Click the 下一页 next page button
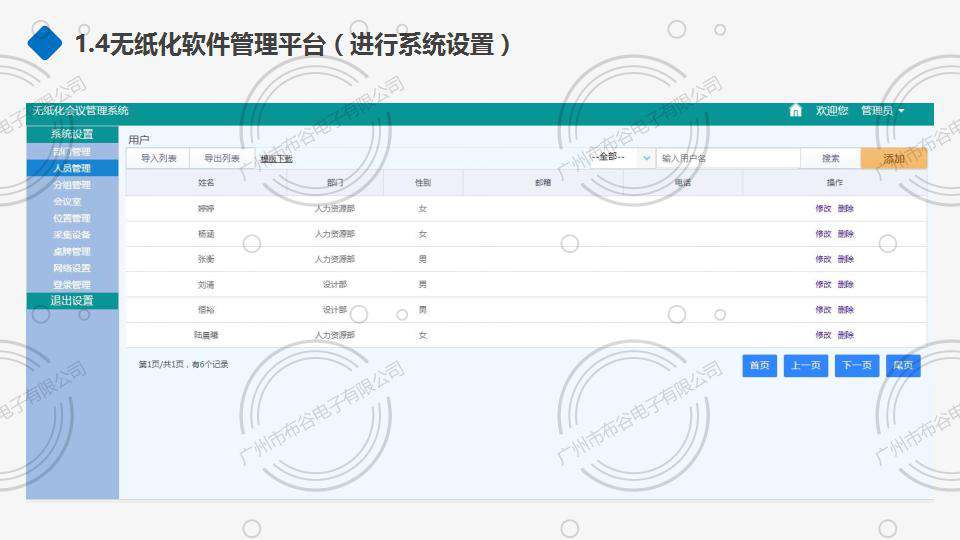 pyautogui.click(x=856, y=366)
